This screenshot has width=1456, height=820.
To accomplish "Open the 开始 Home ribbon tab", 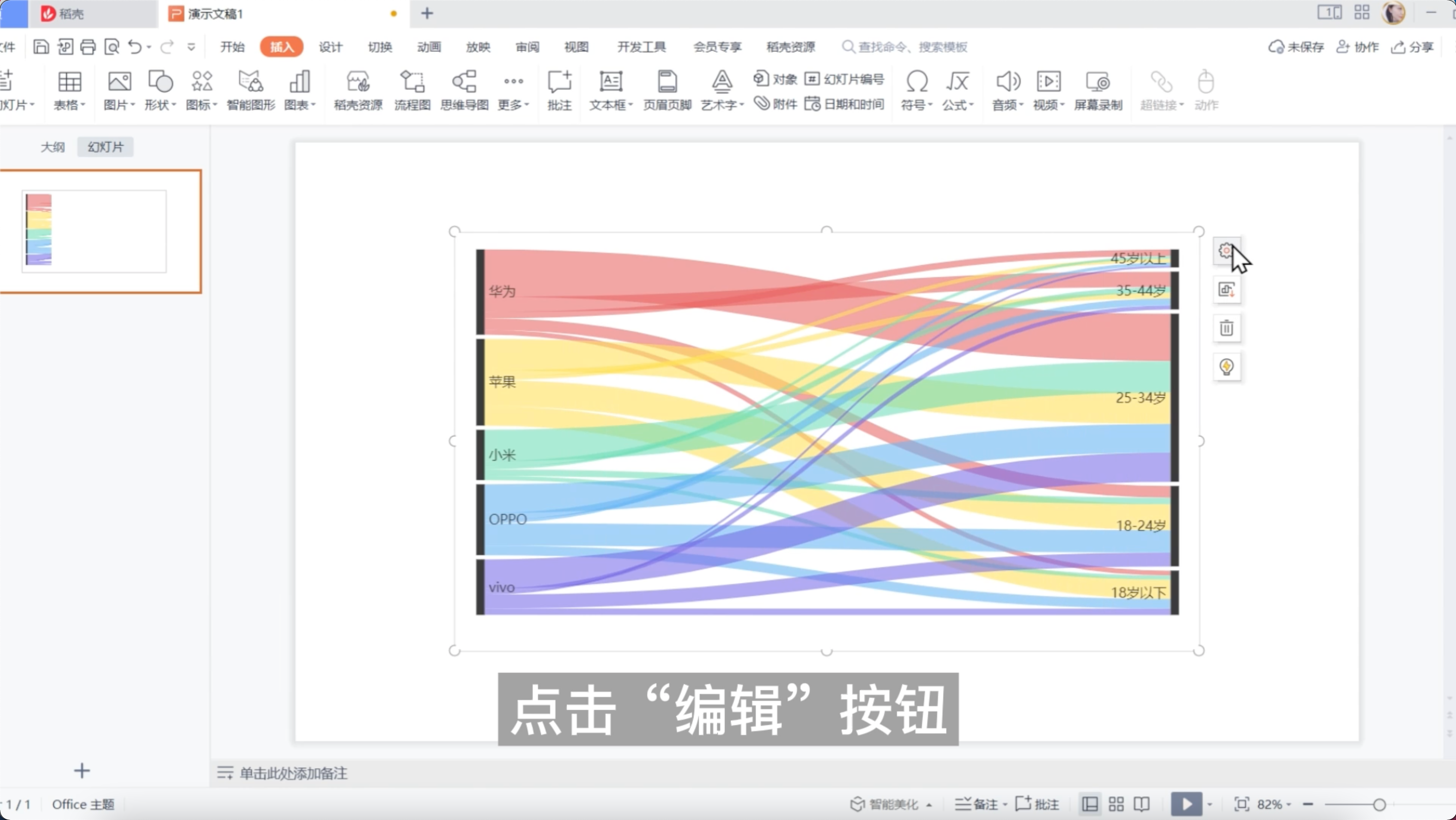I will pos(232,47).
